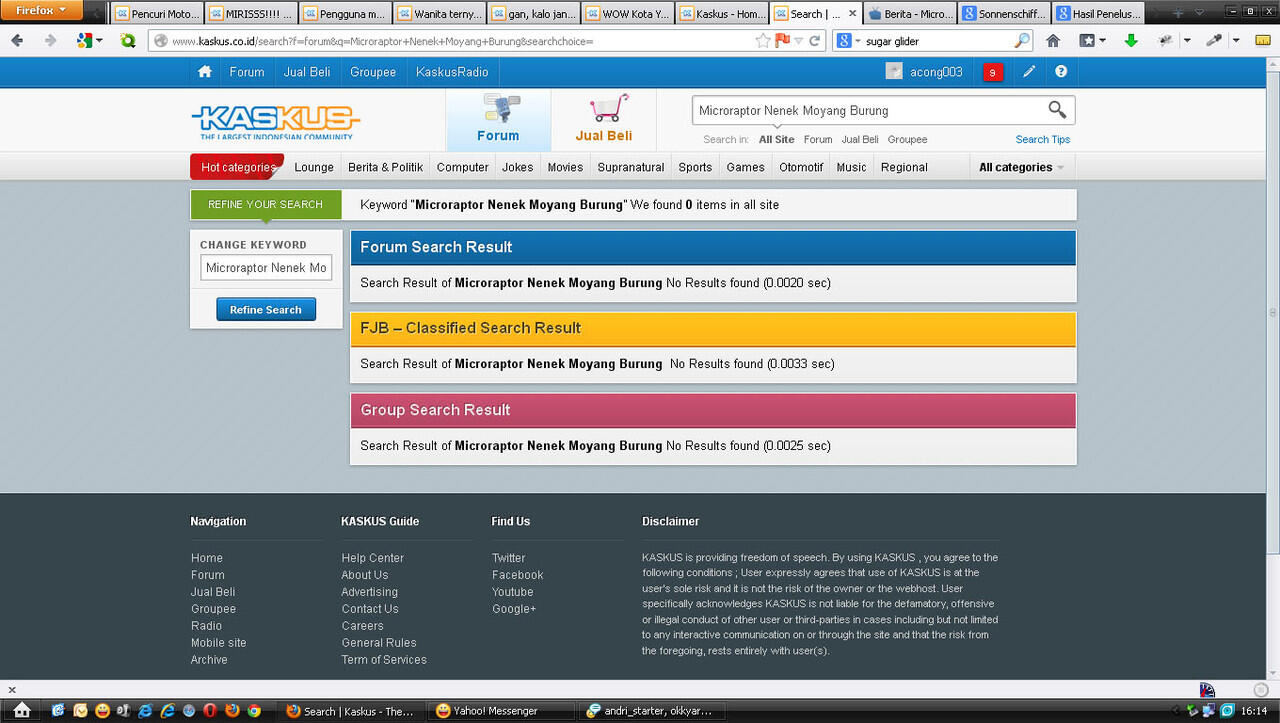1280x723 pixels.
Task: Open the Search Tips link
Action: [x=1043, y=140]
